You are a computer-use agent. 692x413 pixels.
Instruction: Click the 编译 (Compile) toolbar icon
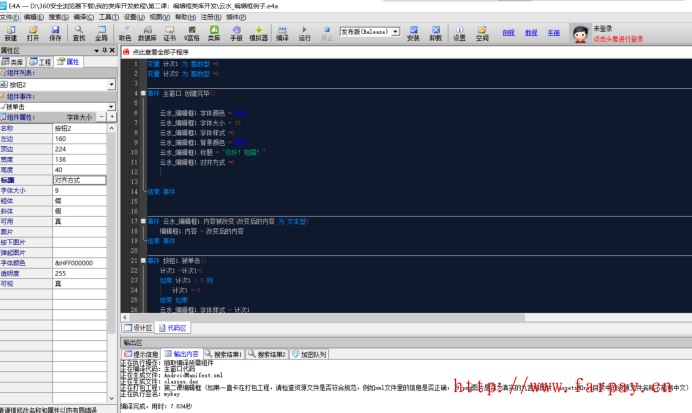(283, 34)
